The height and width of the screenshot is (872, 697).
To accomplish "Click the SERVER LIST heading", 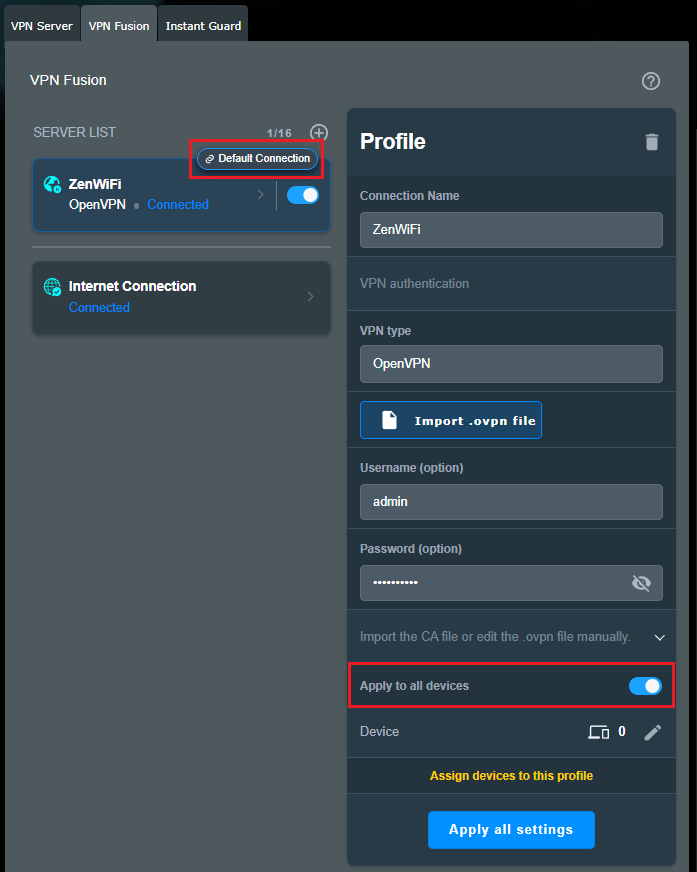I will 75,132.
